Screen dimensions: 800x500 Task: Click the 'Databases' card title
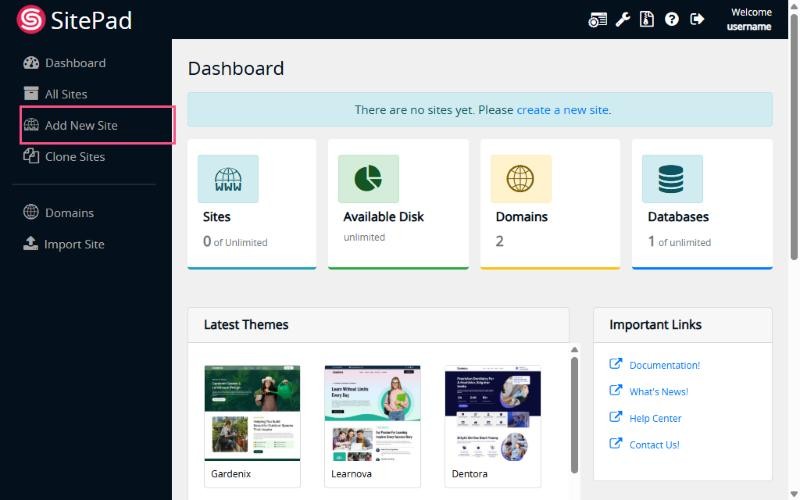click(x=678, y=217)
